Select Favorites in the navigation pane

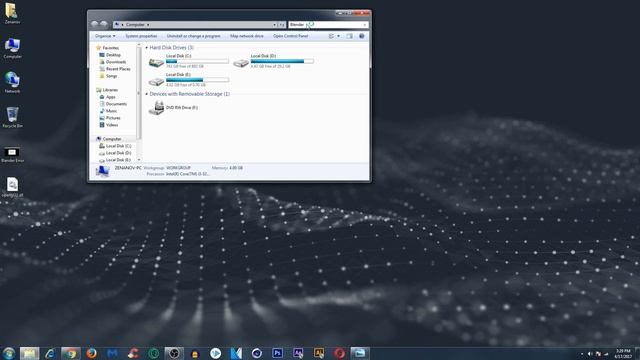tap(107, 48)
